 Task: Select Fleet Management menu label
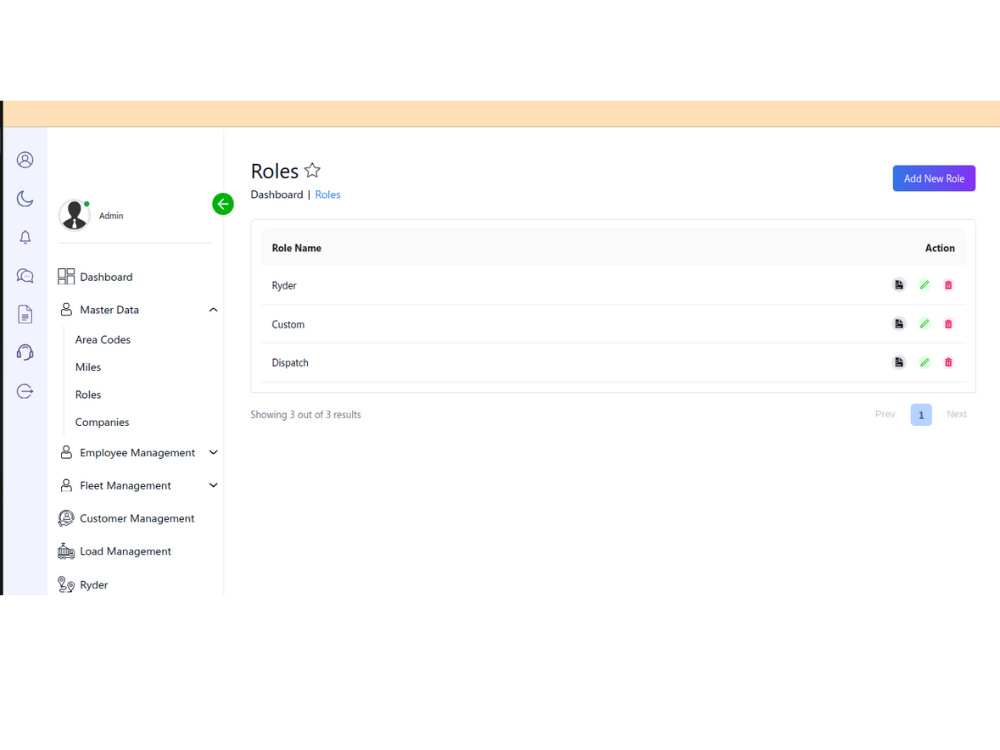125,486
